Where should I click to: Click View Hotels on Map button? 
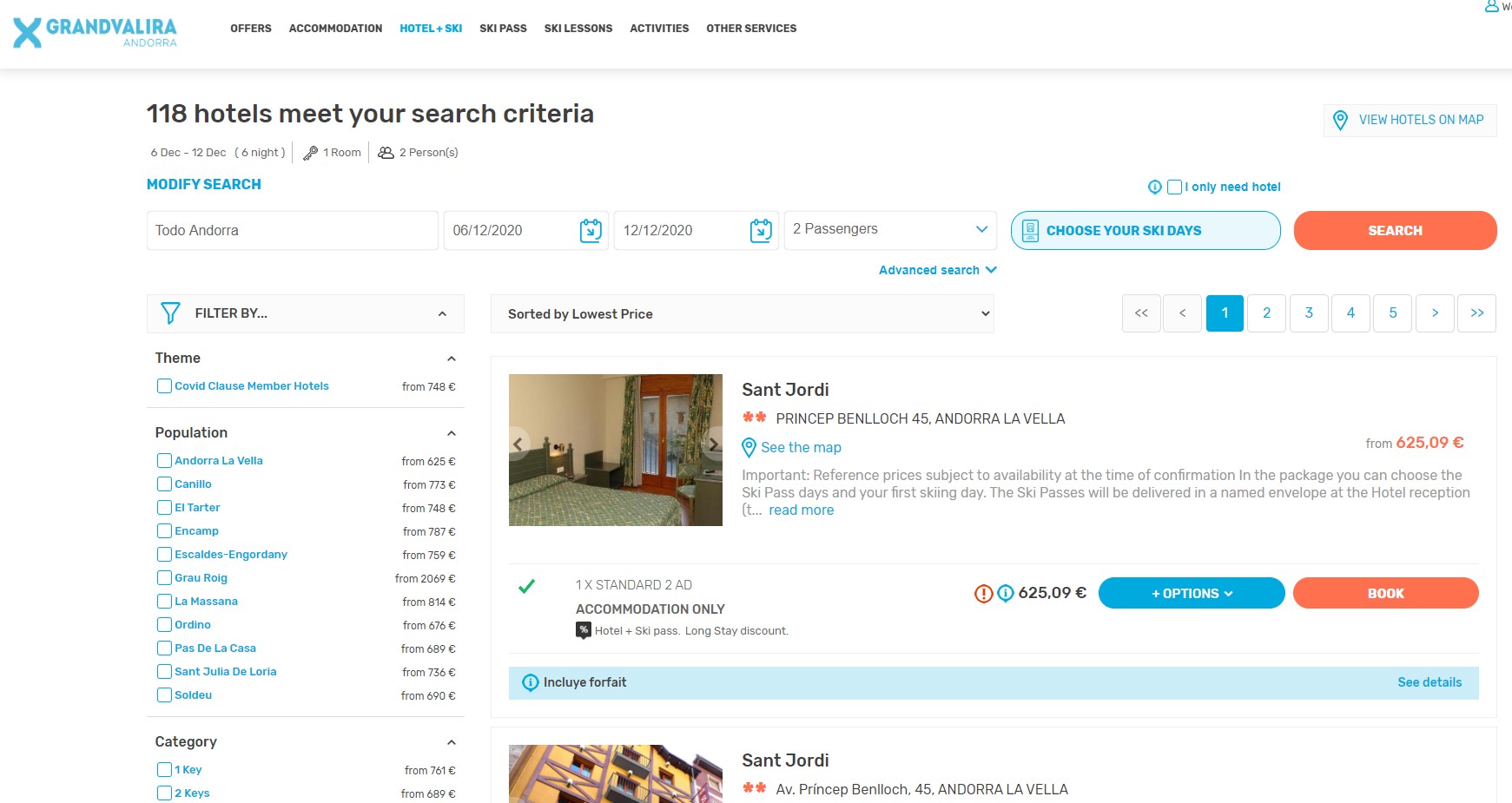tap(1410, 120)
